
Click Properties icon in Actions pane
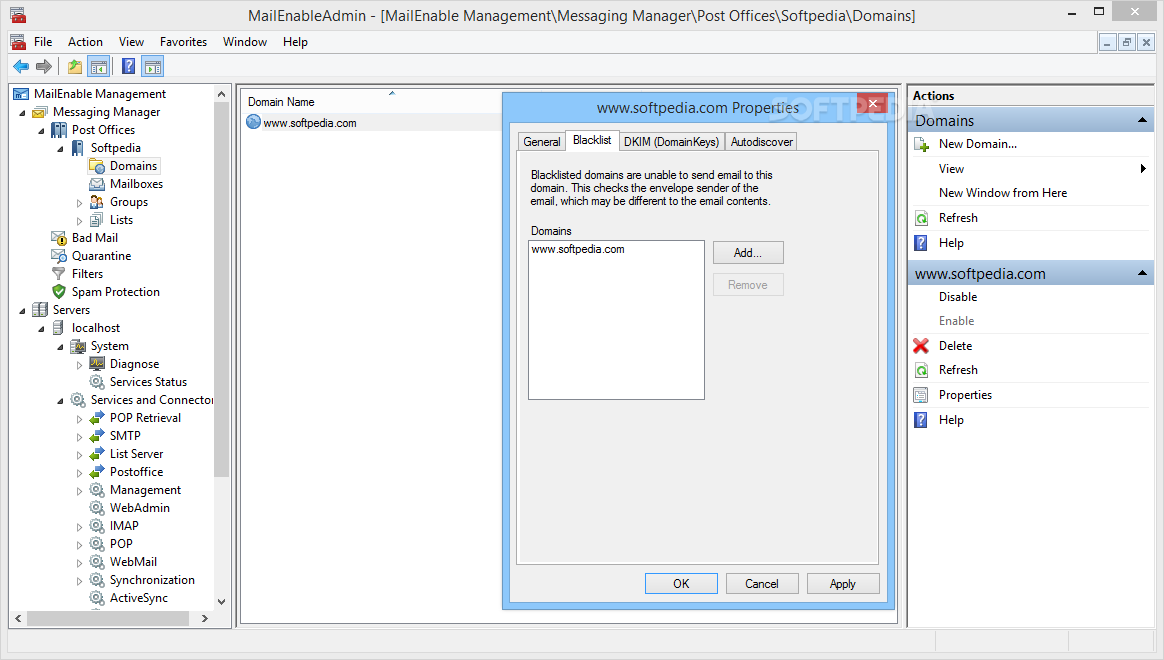[921, 395]
